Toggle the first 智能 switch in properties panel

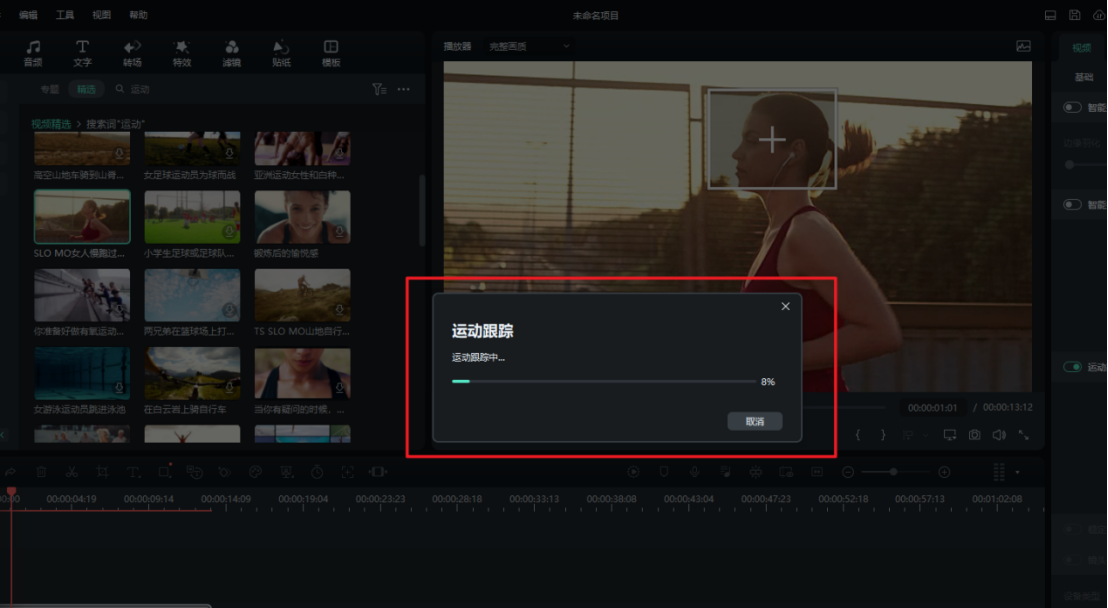pos(1072,107)
